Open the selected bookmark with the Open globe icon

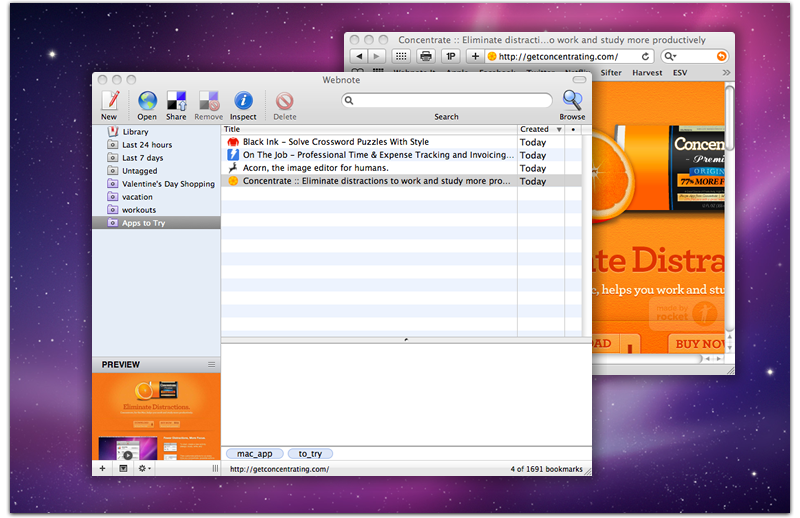[147, 101]
